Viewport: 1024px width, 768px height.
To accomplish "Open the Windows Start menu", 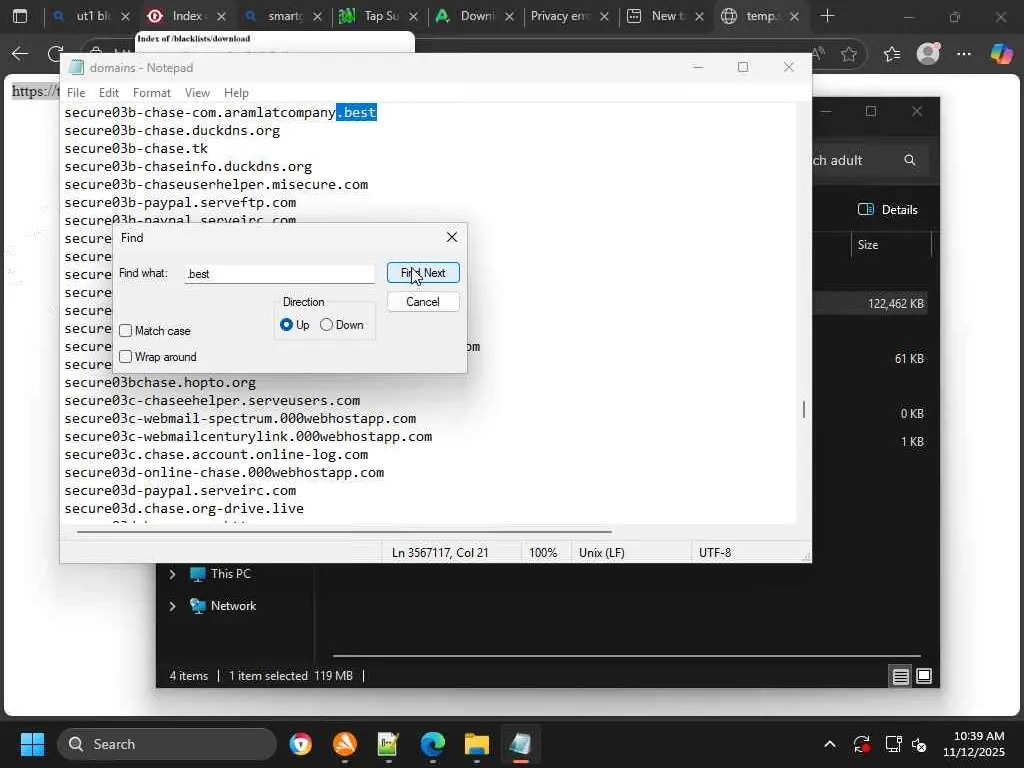I will (32, 744).
